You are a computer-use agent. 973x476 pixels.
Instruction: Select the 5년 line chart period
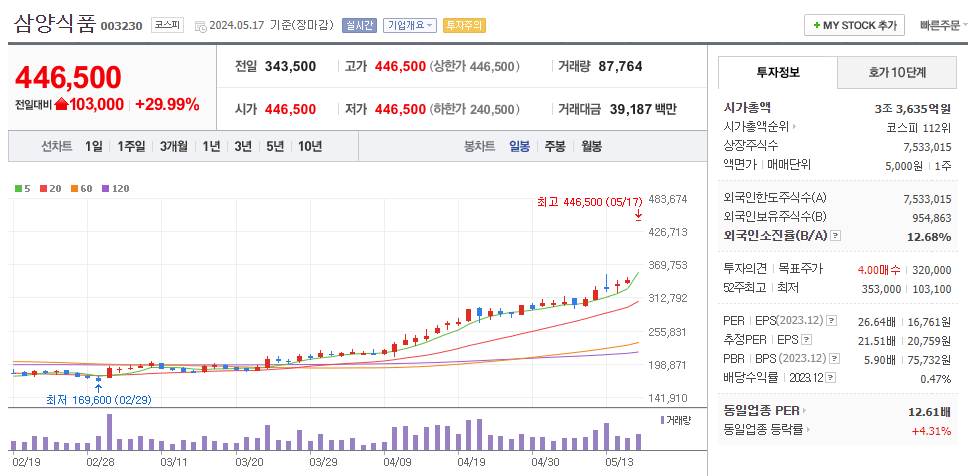point(275,147)
